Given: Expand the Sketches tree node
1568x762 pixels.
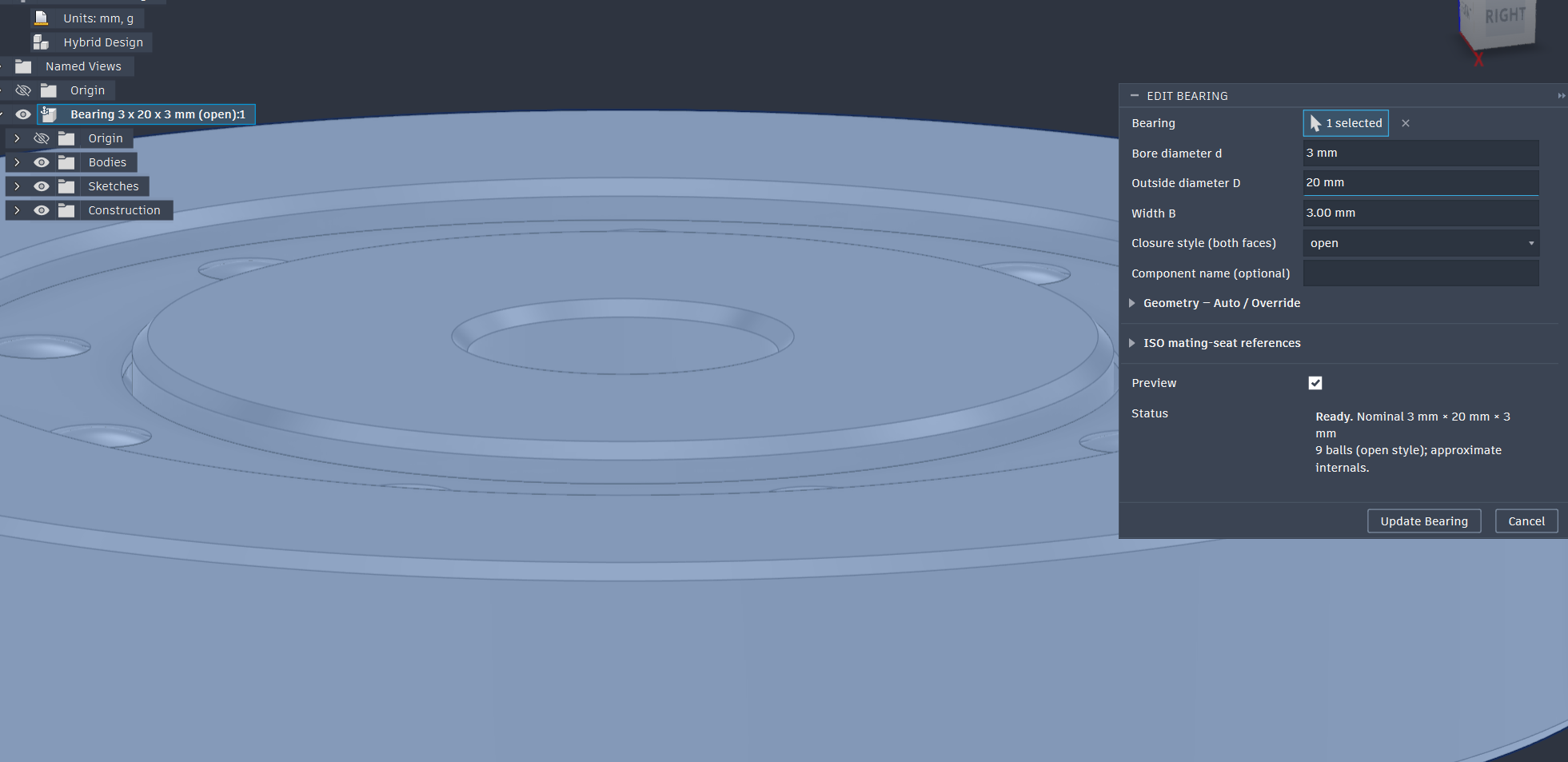Looking at the screenshot, I should [17, 186].
